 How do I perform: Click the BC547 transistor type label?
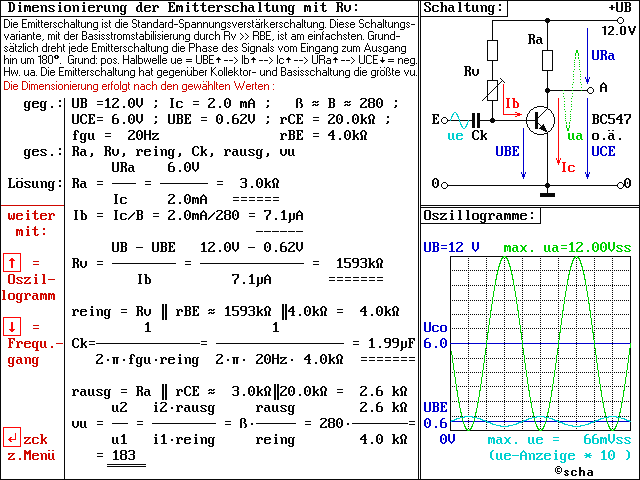point(611,120)
